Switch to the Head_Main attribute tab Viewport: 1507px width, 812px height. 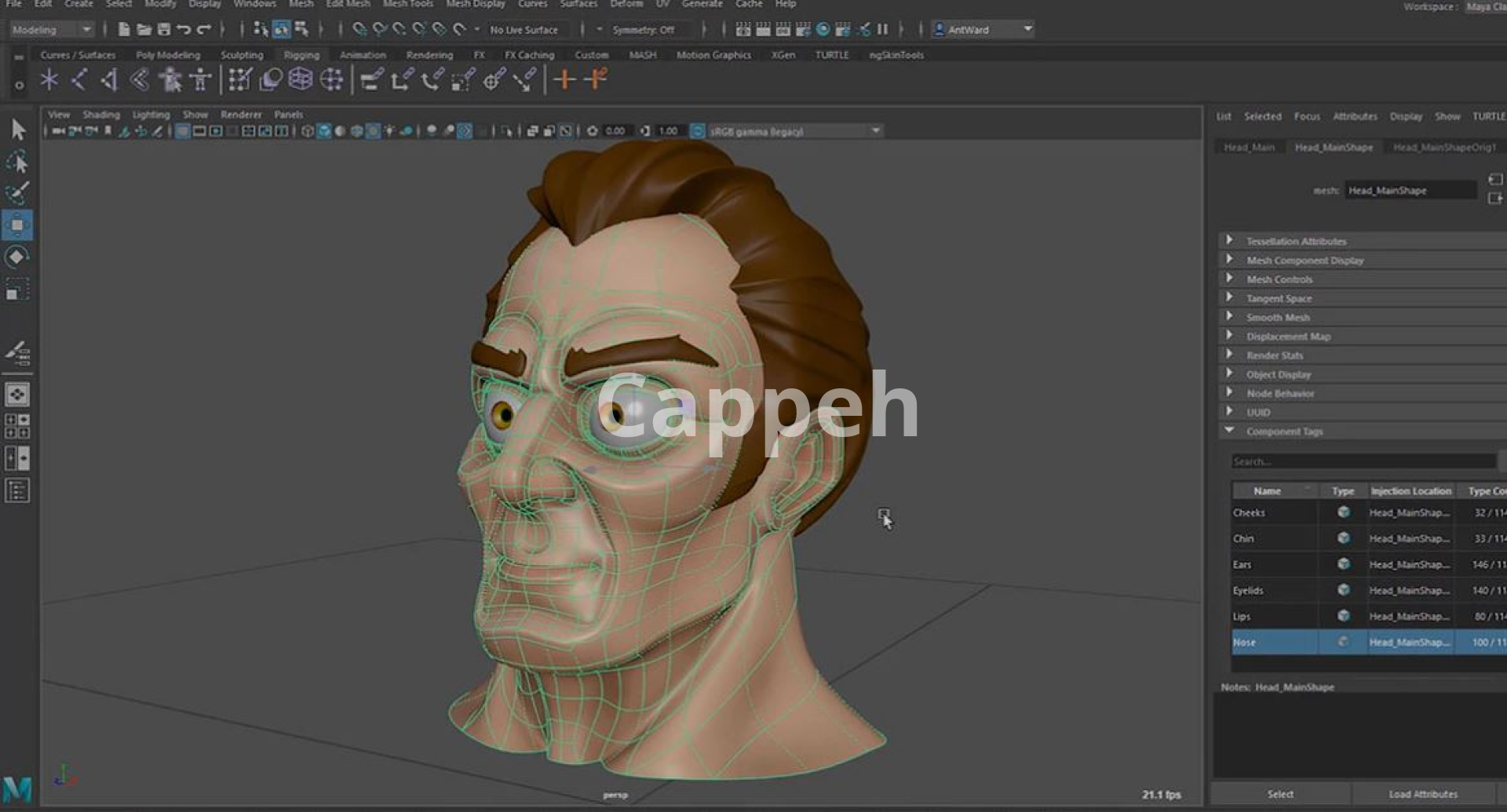tap(1249, 147)
